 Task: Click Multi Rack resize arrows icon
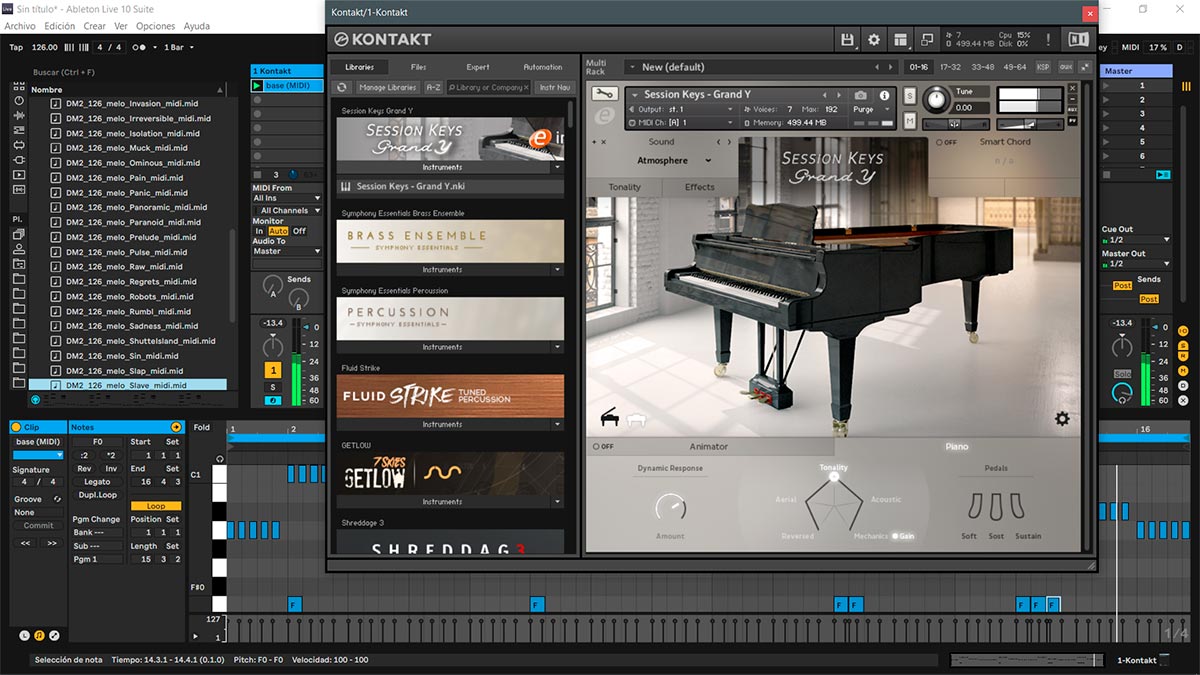1085,67
